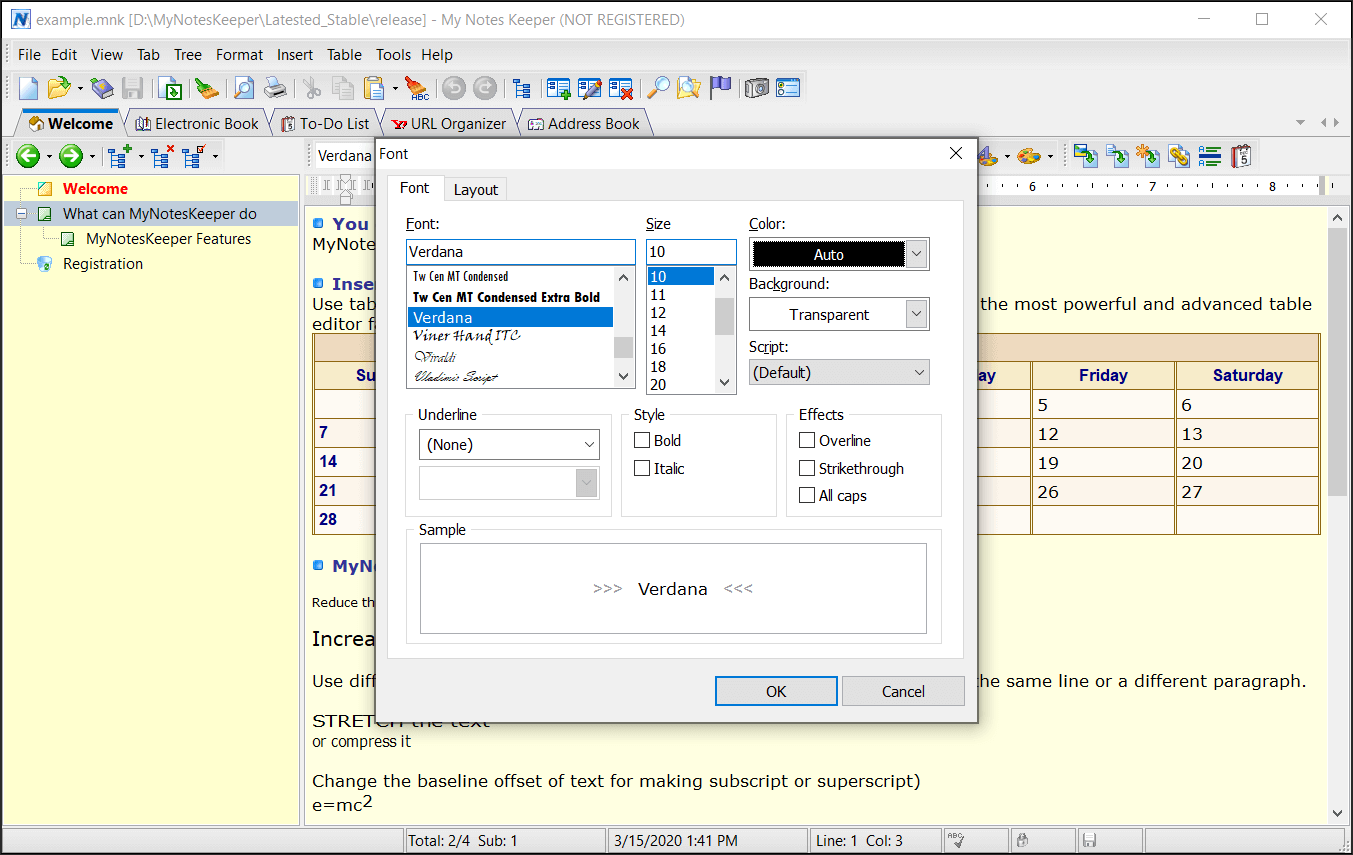Click the insert hyperlink chain icon
The height and width of the screenshot is (855, 1353).
click(1179, 156)
